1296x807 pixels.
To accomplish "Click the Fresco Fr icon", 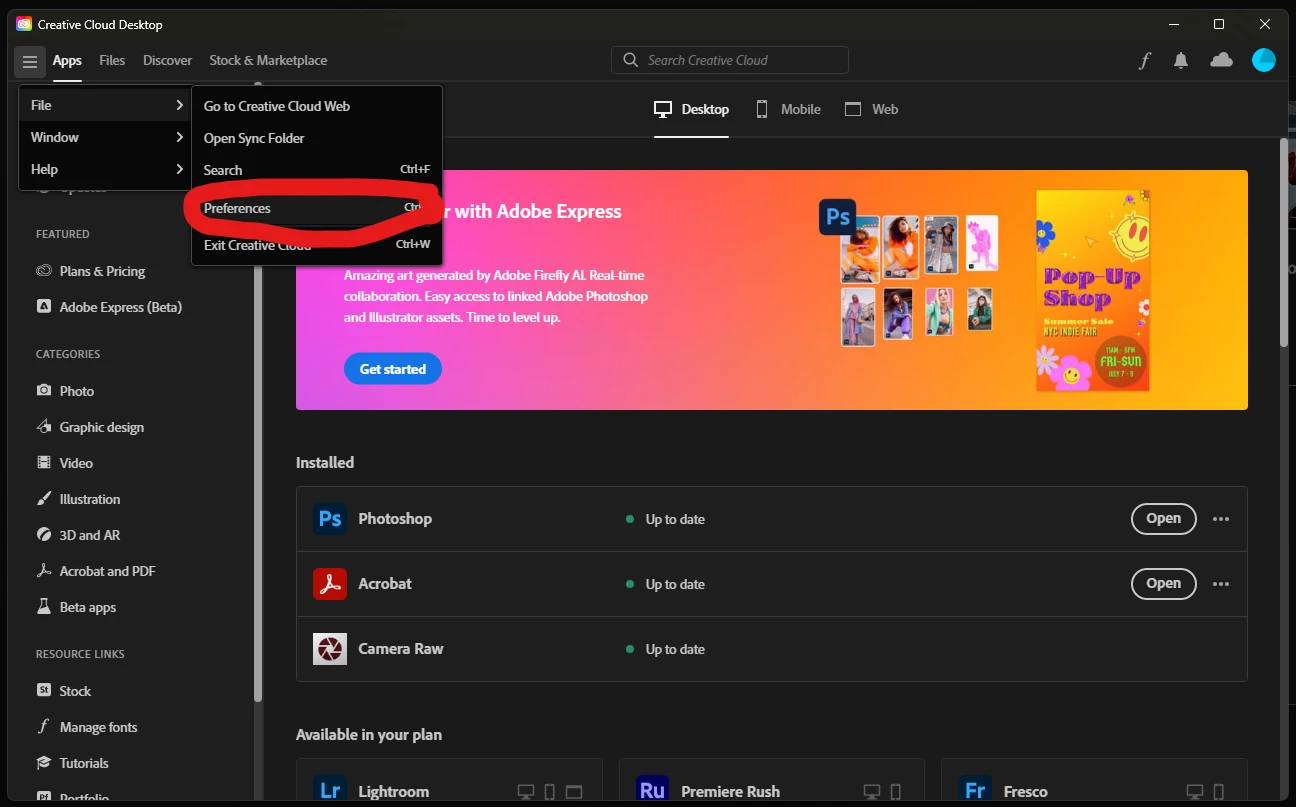I will coord(975,790).
